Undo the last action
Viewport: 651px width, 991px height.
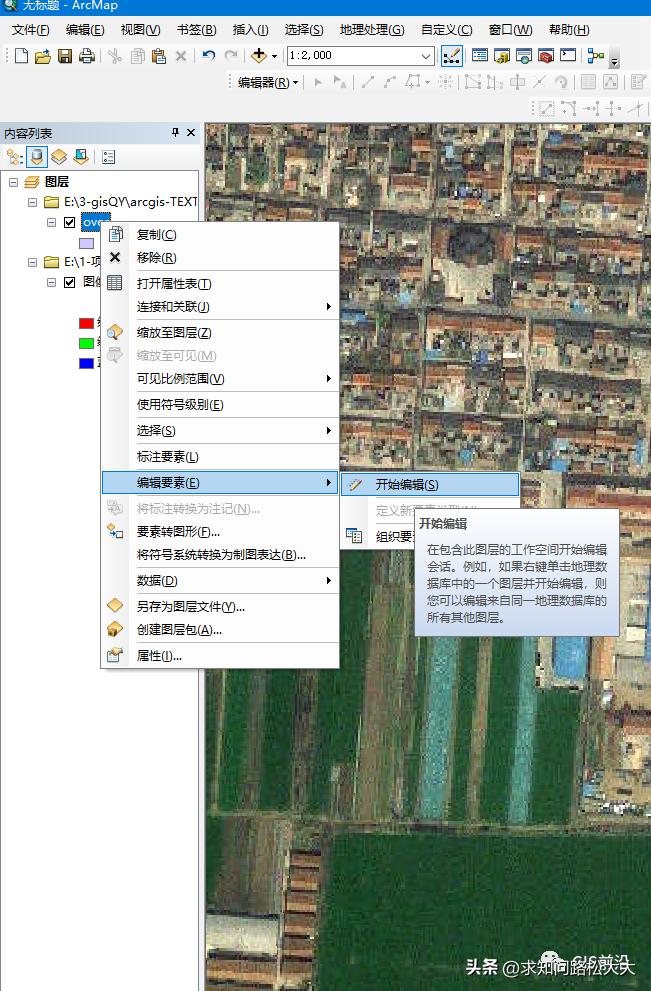pos(209,56)
